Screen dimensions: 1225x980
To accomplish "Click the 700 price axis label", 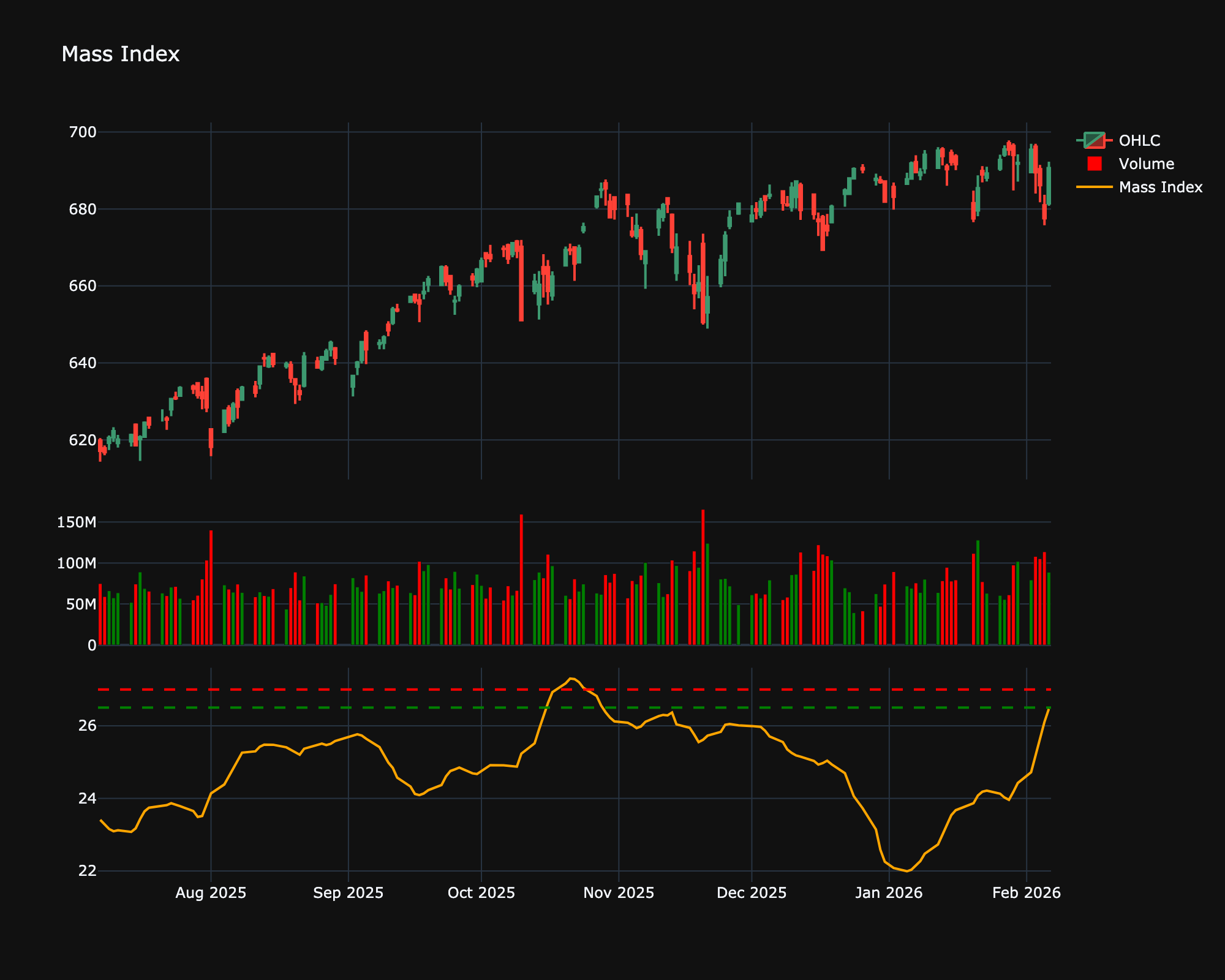I will point(83,132).
